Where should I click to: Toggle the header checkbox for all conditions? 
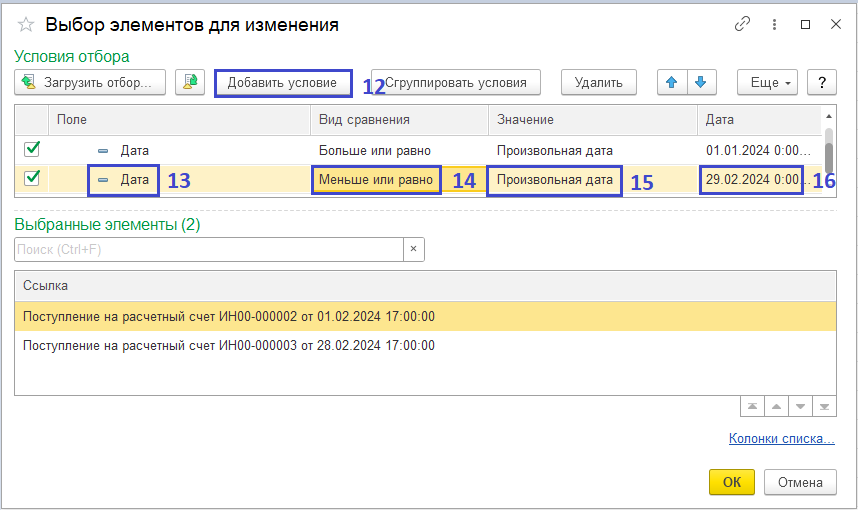(x=32, y=120)
